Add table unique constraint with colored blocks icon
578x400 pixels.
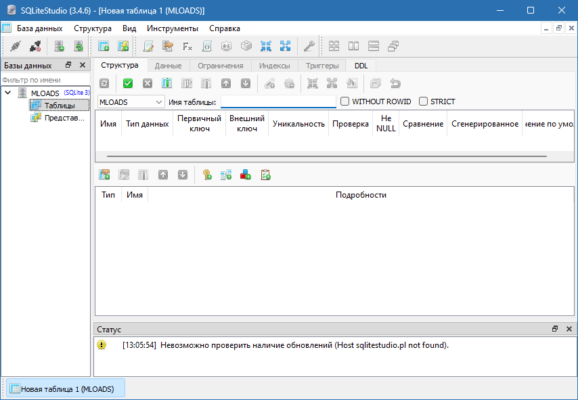[x=246, y=175]
